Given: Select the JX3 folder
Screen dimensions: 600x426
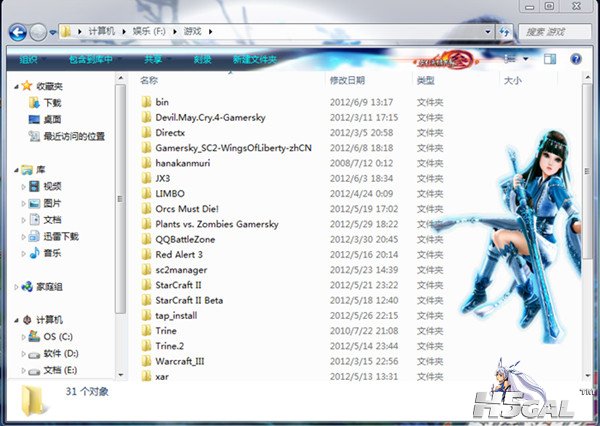Looking at the screenshot, I should [163, 178].
